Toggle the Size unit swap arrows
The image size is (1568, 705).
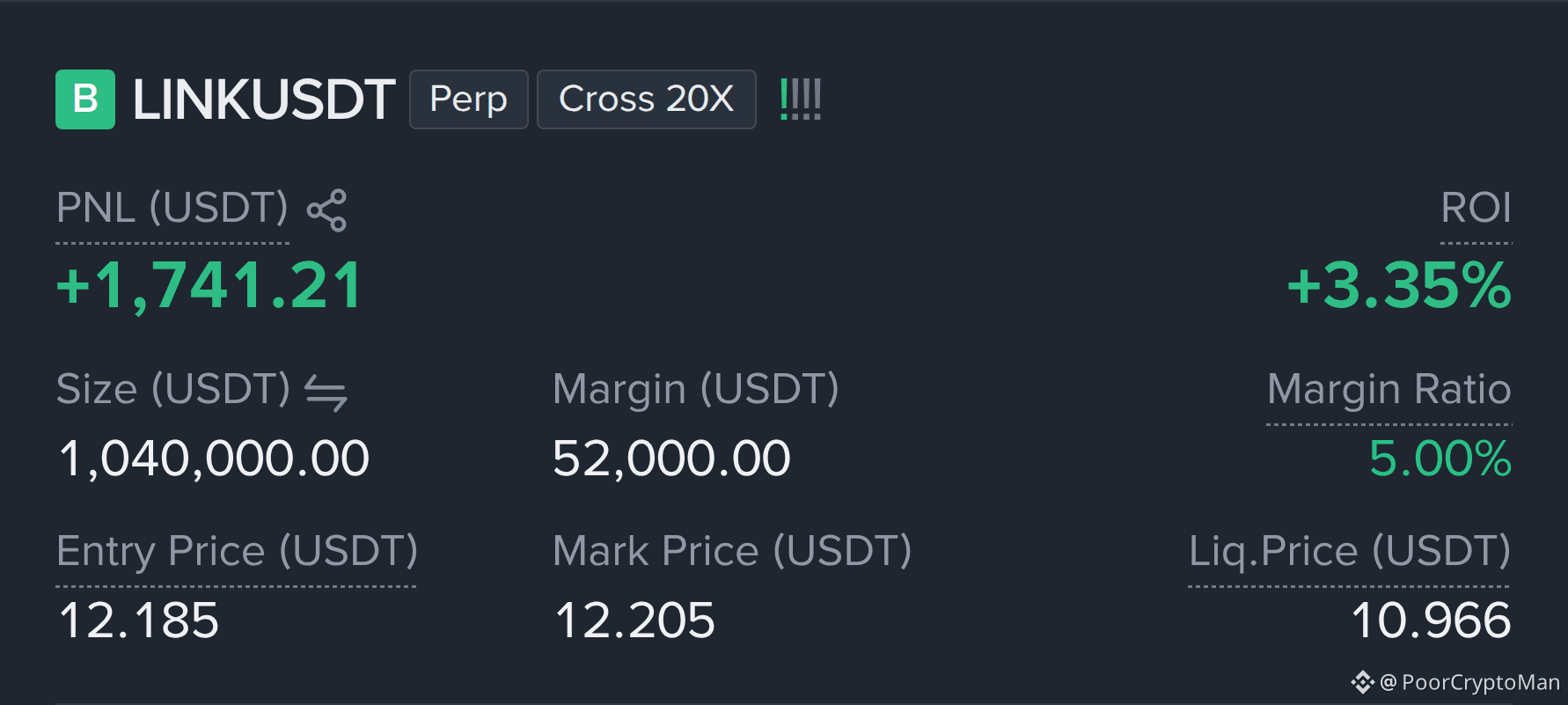click(x=326, y=392)
